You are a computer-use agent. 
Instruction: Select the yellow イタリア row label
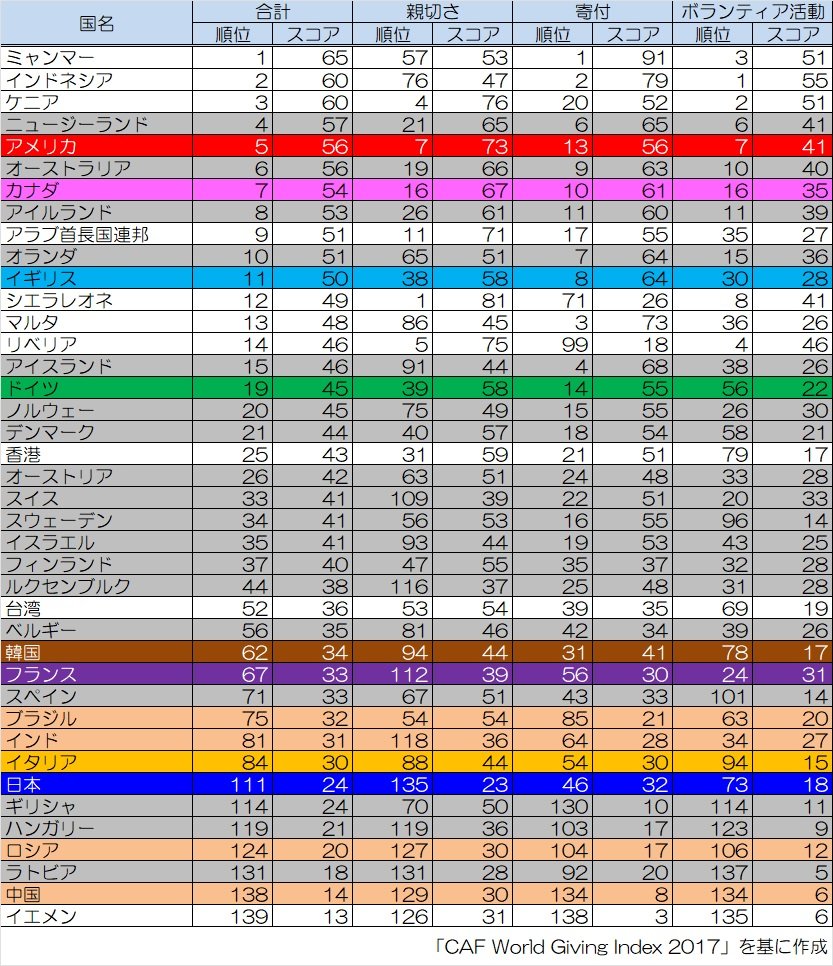point(96,763)
